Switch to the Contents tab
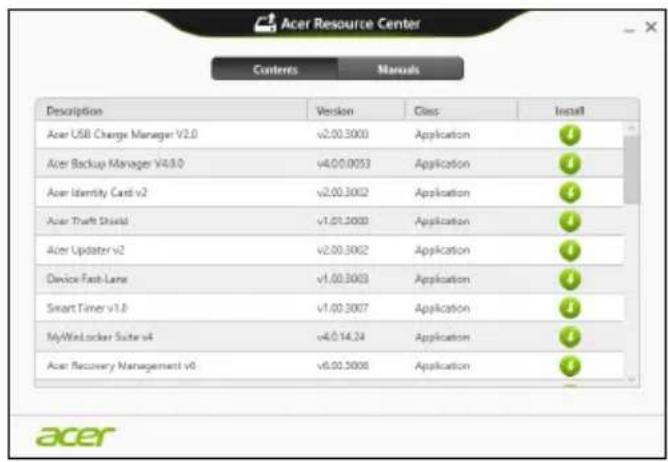The width and height of the screenshot is (668, 462). pos(275,69)
